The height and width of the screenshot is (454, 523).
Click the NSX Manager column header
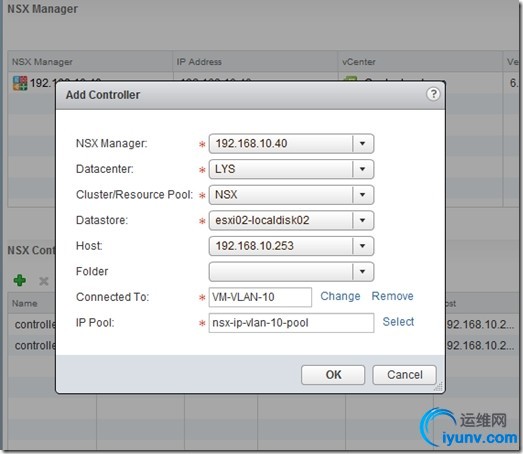[90, 62]
